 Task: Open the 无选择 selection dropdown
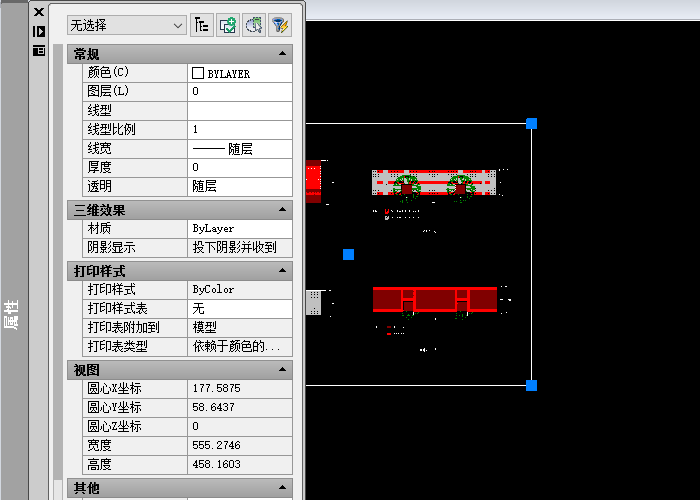tap(126, 25)
